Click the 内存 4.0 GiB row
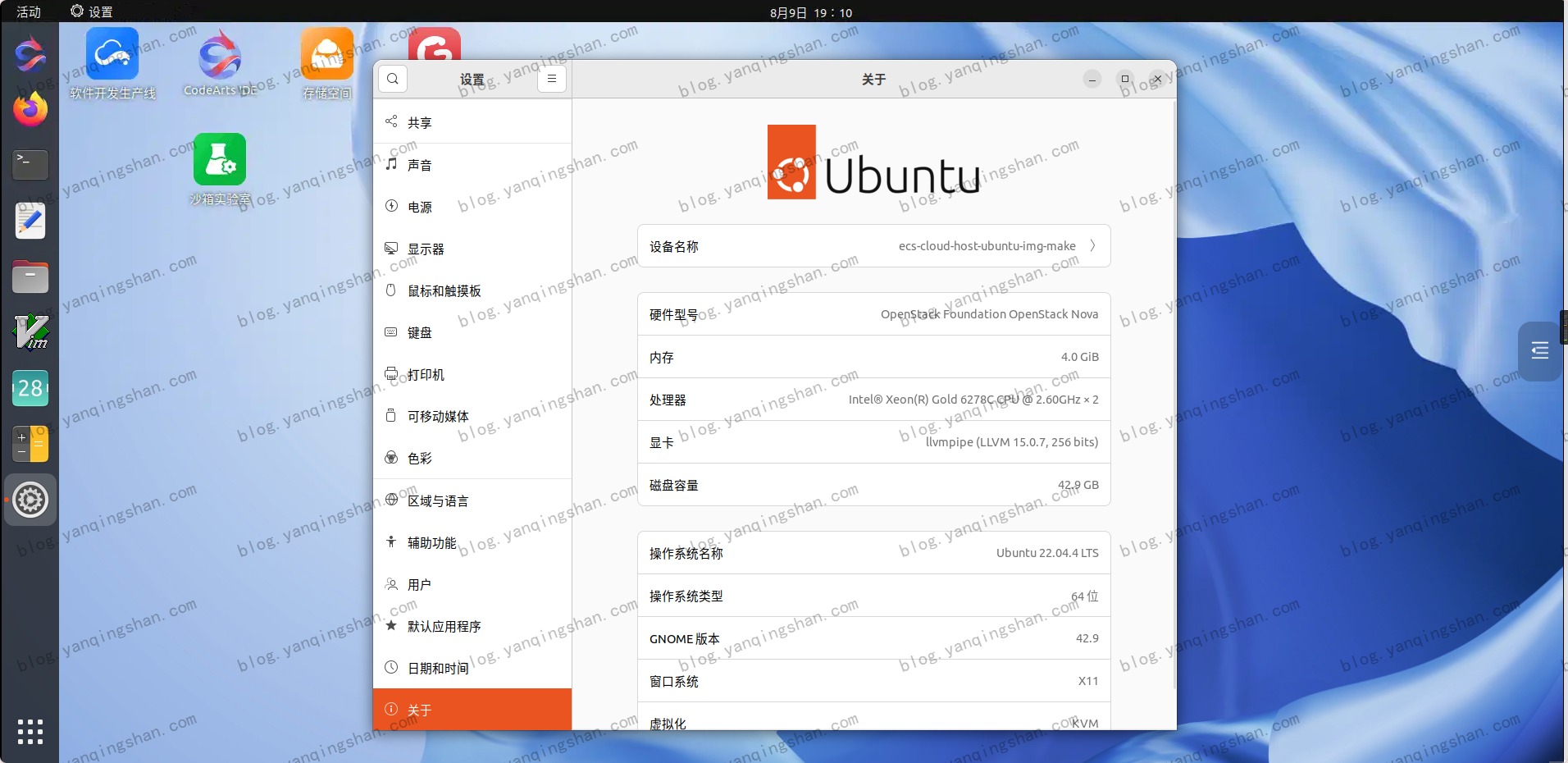Screen dimensions: 1568x763 coord(874,357)
